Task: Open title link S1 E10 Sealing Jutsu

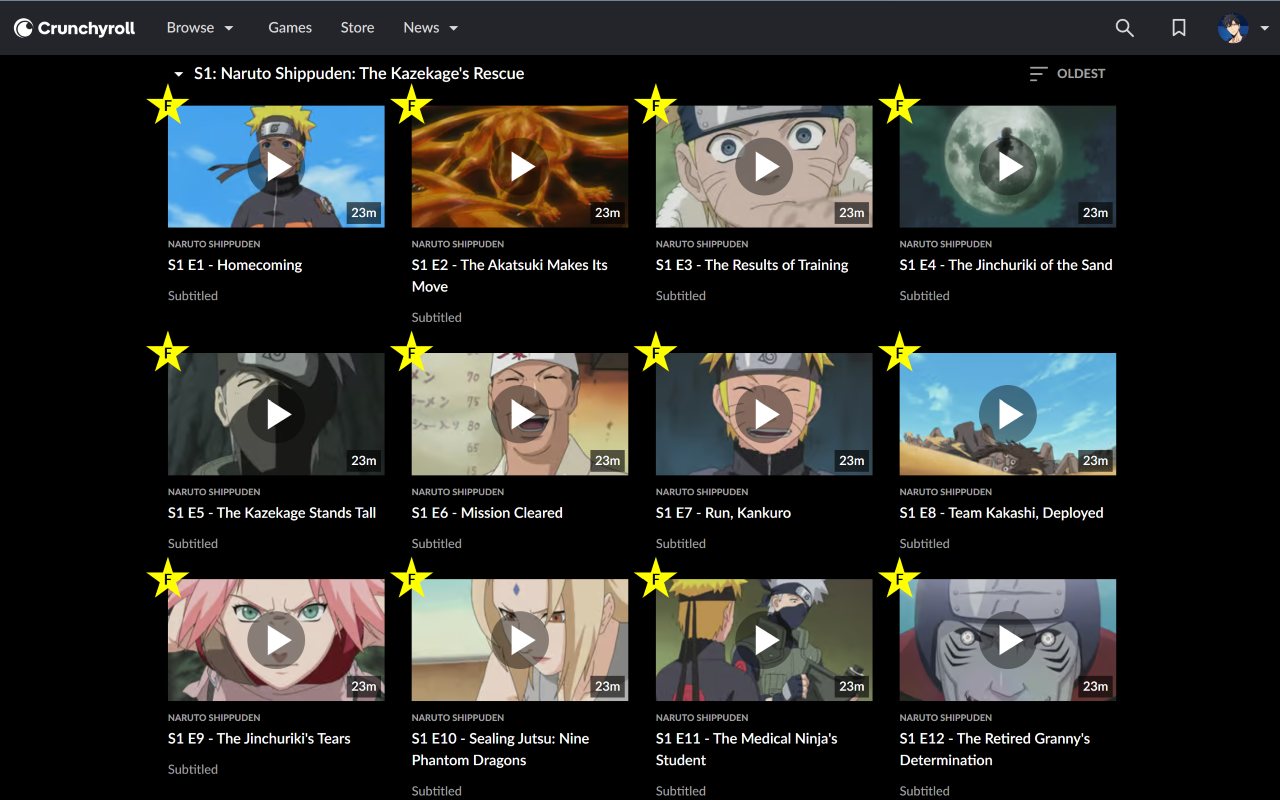Action: (501, 750)
